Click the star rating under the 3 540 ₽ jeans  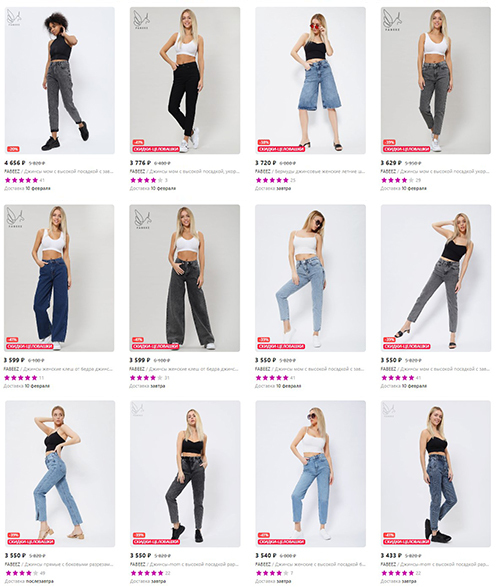pyautogui.click(x=272, y=573)
